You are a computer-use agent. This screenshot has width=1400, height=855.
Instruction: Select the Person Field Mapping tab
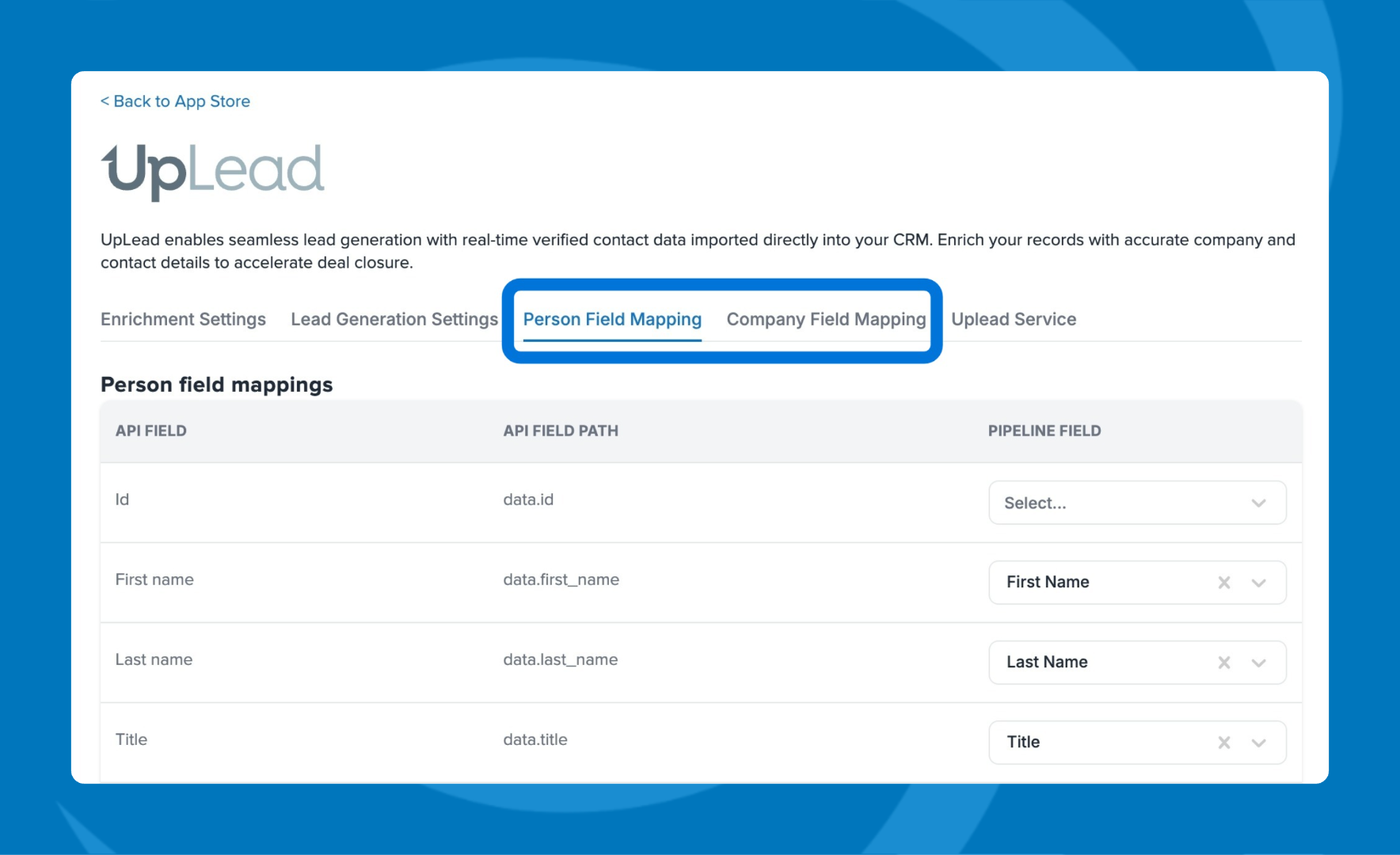tap(612, 319)
